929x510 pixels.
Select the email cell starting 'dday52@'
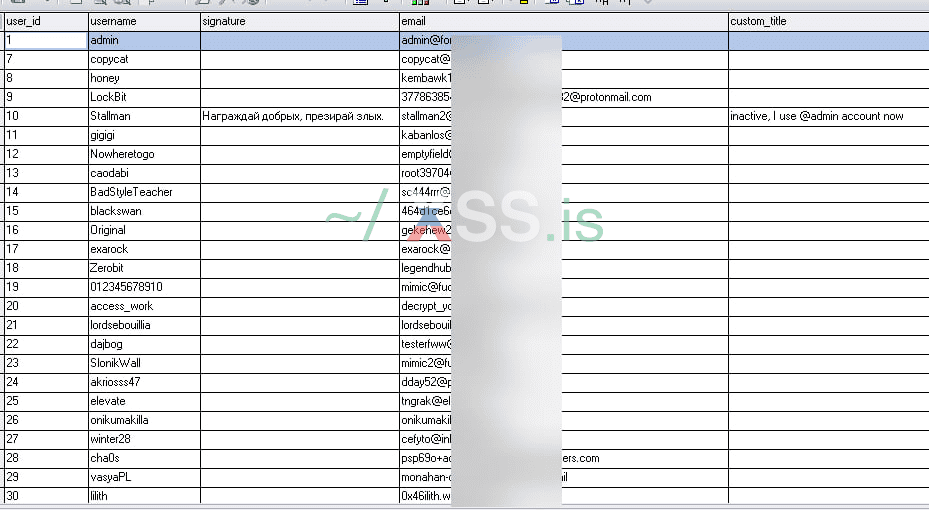point(564,382)
